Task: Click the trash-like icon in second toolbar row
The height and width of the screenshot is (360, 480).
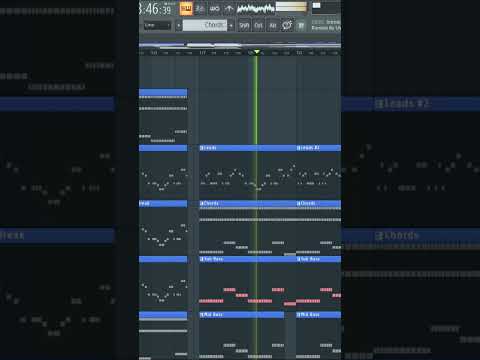Action: click(x=301, y=26)
